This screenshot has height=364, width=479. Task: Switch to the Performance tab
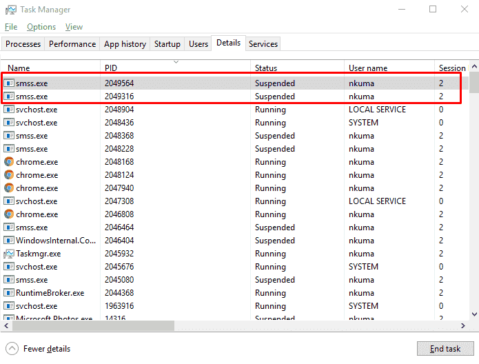[72, 44]
